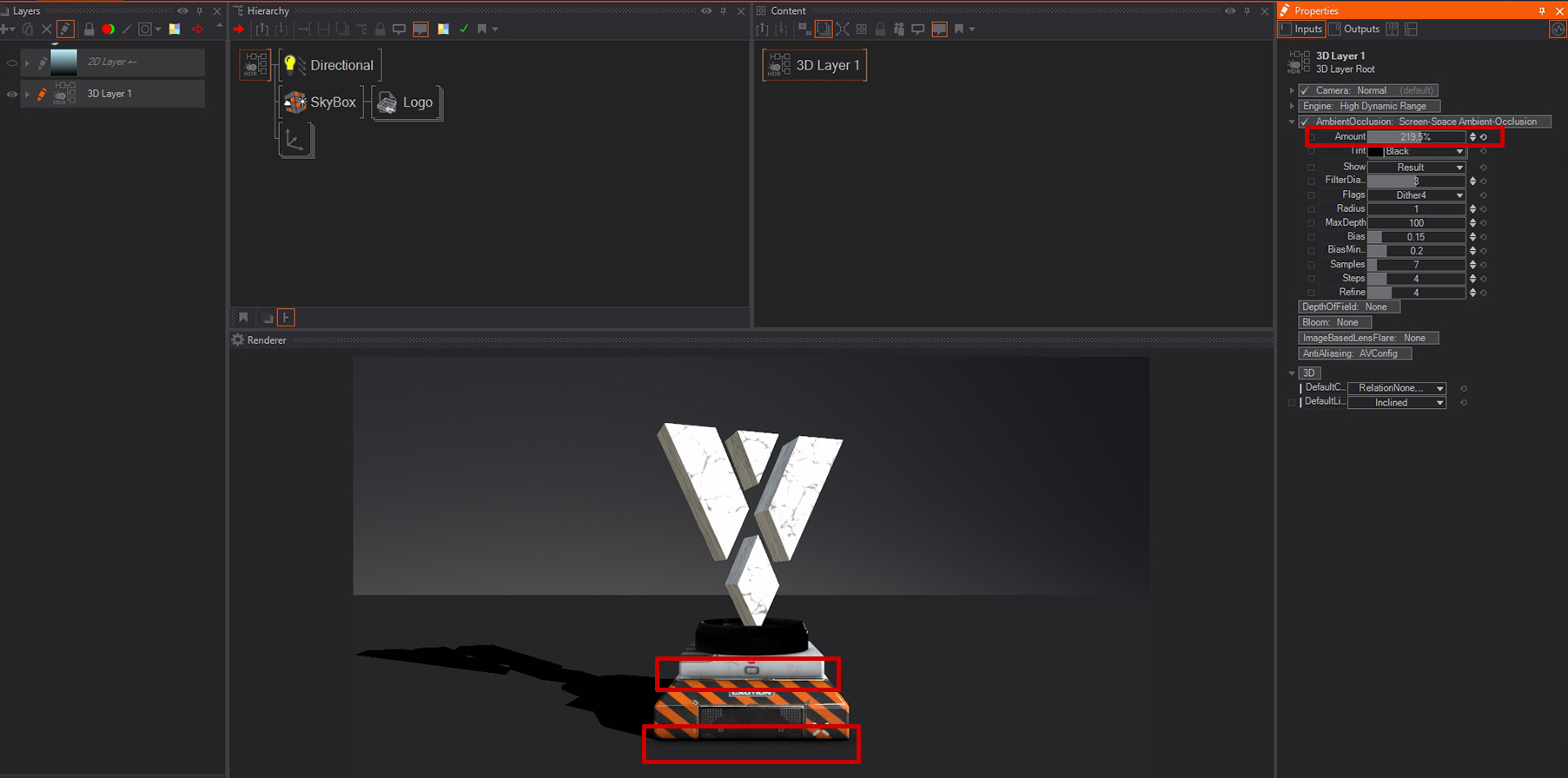The width and height of the screenshot is (1568, 778).
Task: Click the Amount slider showing 219.5%
Action: coord(1416,136)
